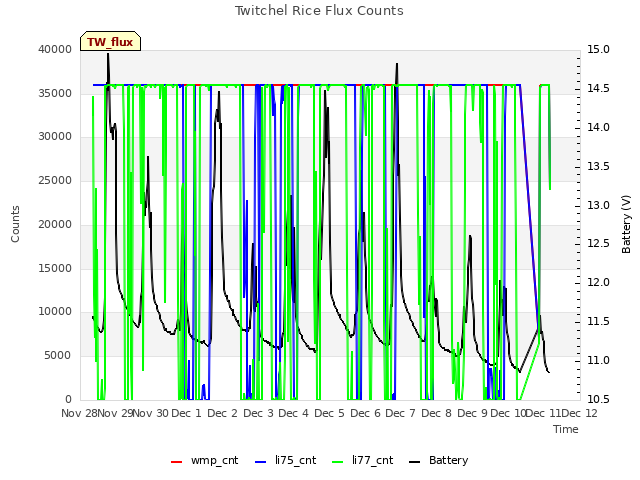640x480 pixels.
Task: Click the Dec 9 date tick
Action: coord(473,413)
